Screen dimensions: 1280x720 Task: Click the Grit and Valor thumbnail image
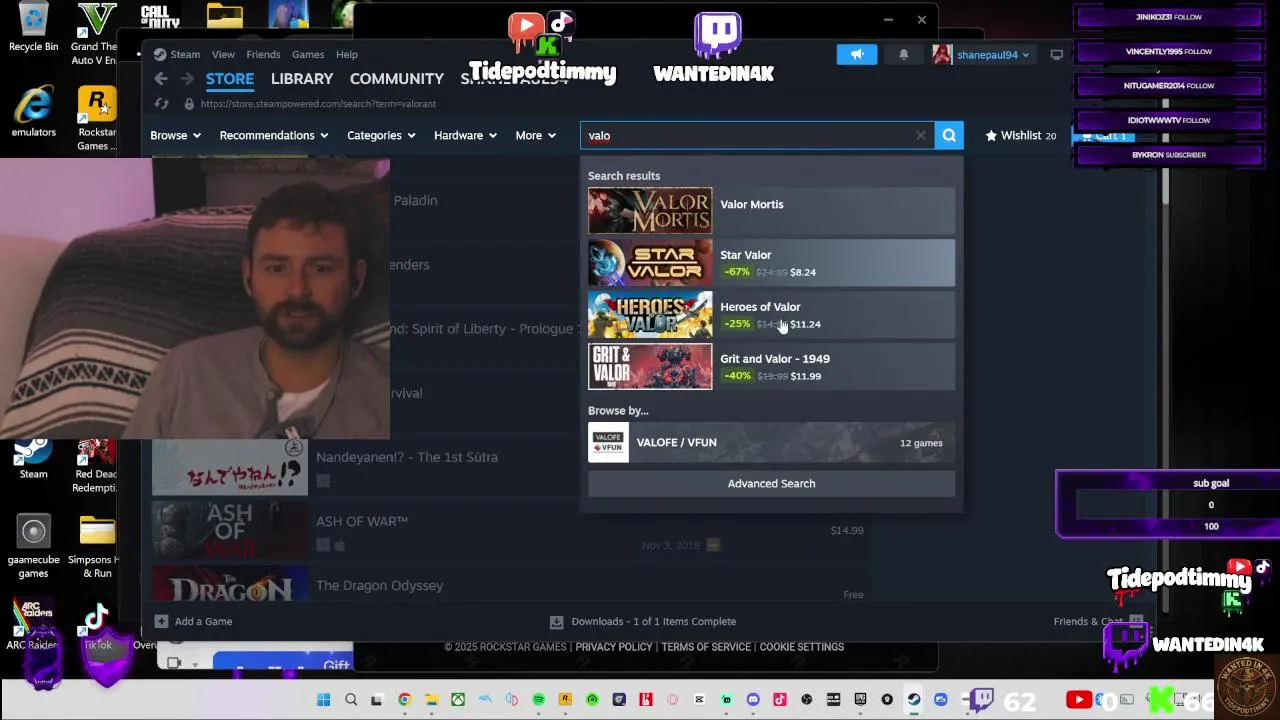click(650, 367)
